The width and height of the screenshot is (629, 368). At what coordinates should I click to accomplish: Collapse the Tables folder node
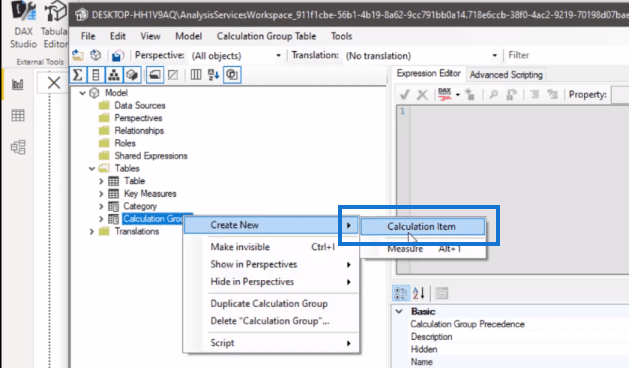pos(92,169)
